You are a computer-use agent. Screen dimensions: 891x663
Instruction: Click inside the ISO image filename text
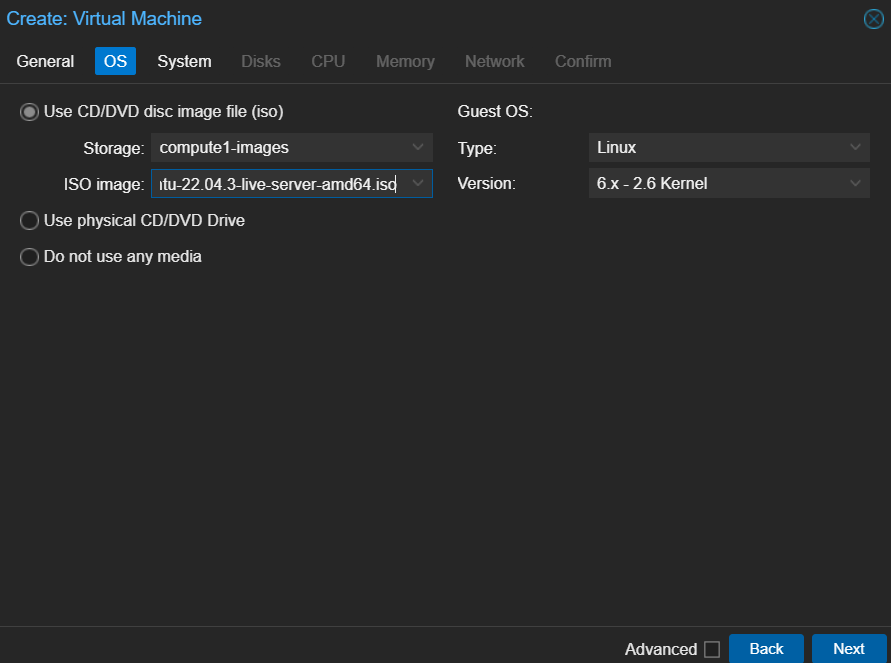click(x=277, y=184)
